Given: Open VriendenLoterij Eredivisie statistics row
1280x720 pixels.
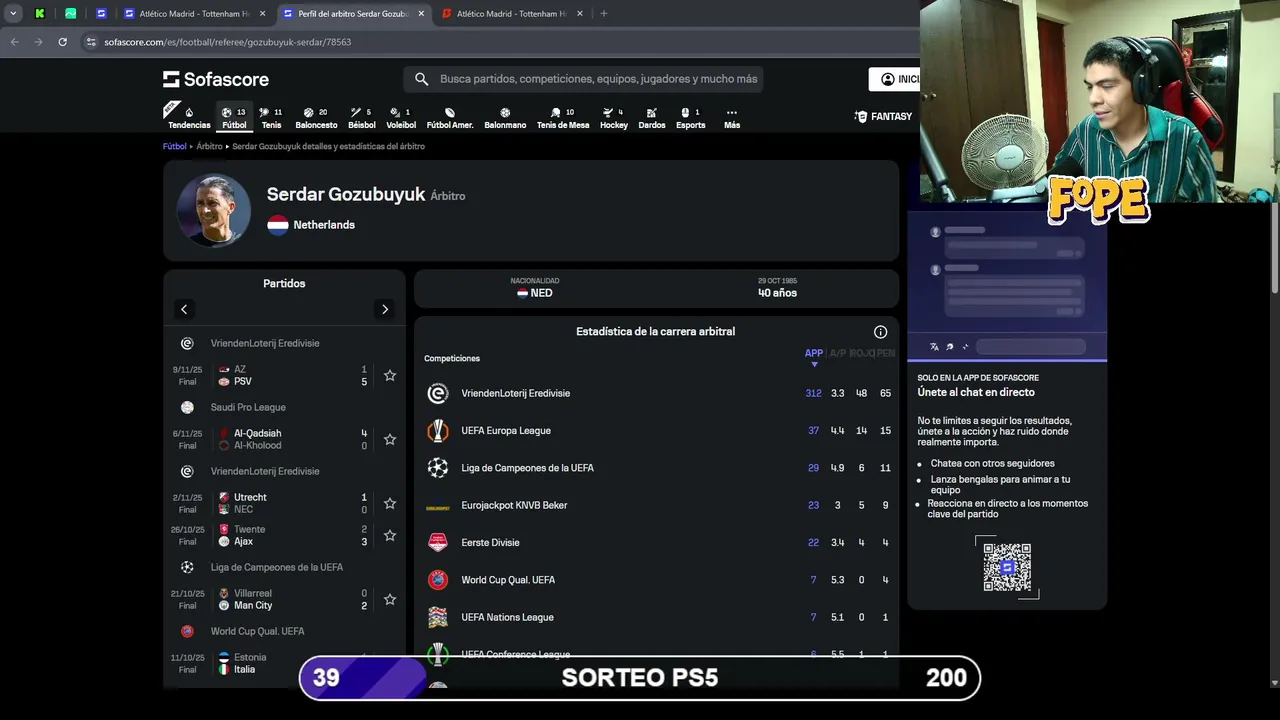Looking at the screenshot, I should 656,393.
